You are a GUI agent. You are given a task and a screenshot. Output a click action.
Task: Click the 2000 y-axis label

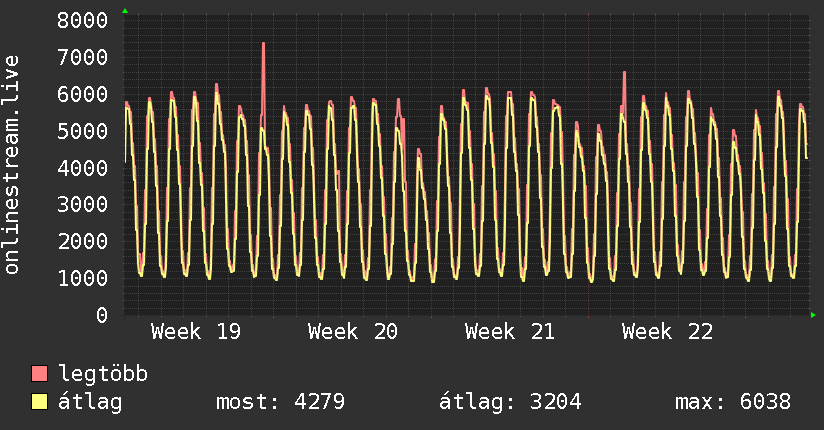83,241
